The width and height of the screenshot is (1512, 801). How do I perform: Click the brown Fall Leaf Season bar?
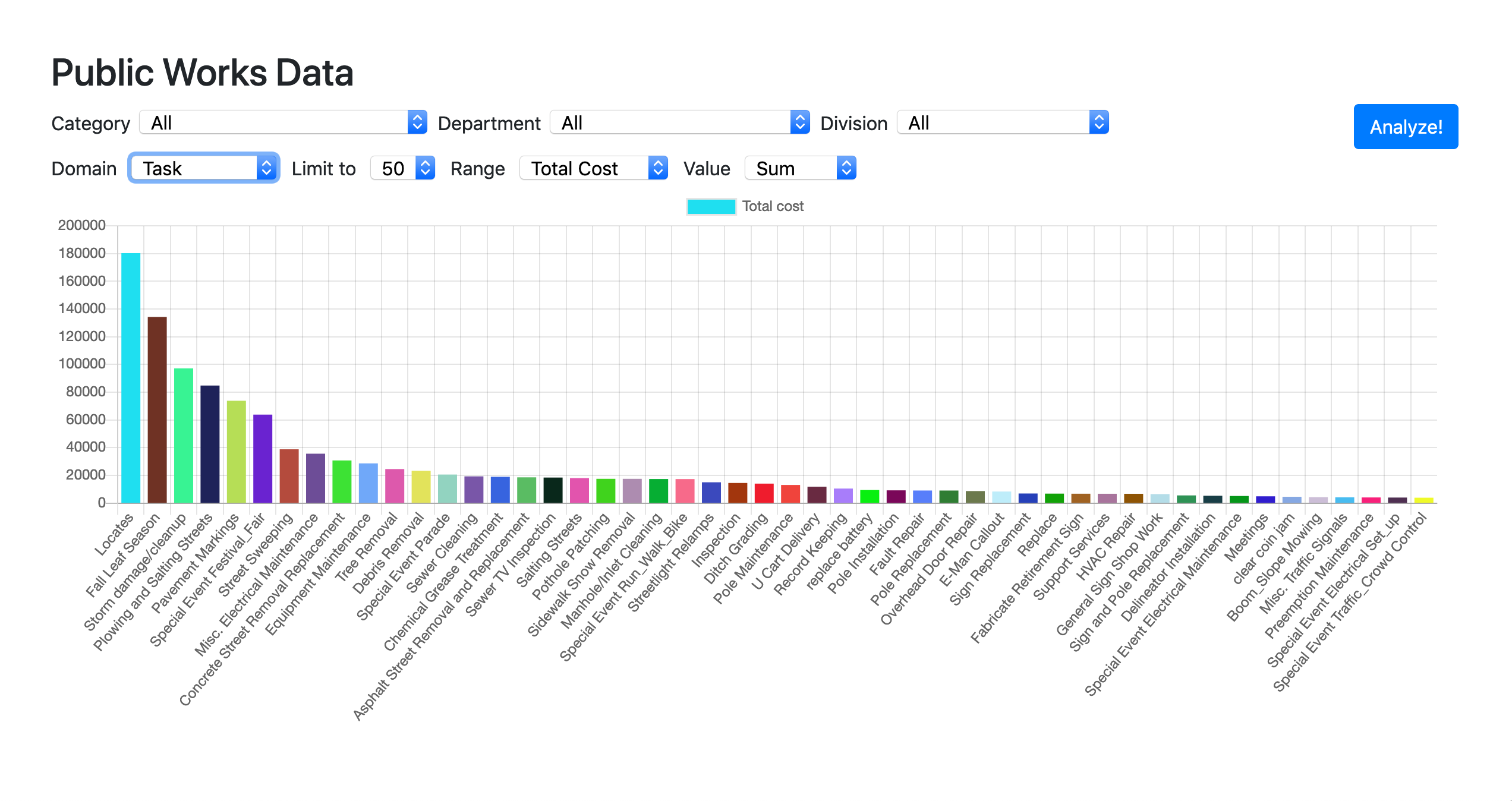(157, 410)
